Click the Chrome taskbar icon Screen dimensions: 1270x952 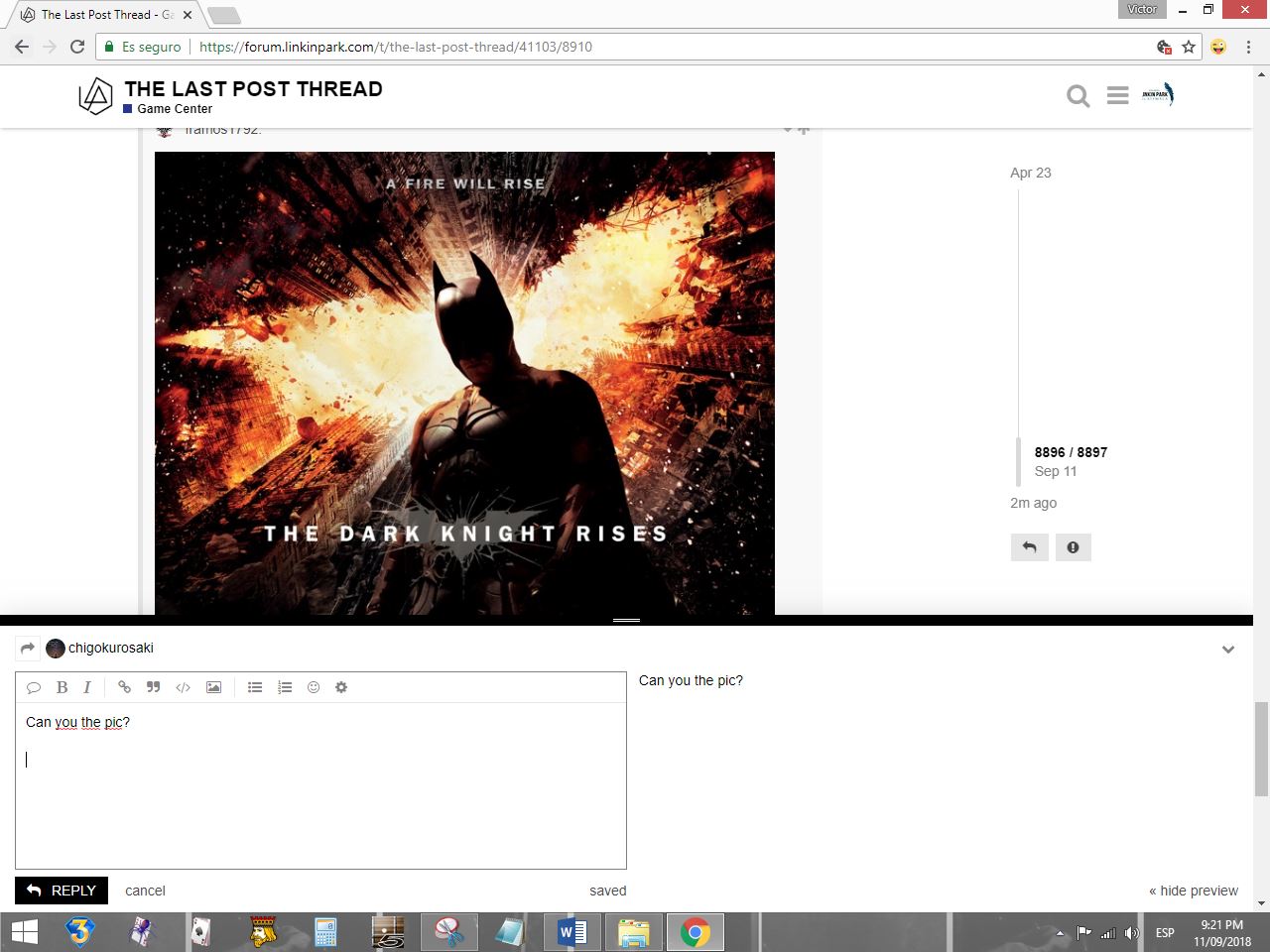click(x=695, y=932)
